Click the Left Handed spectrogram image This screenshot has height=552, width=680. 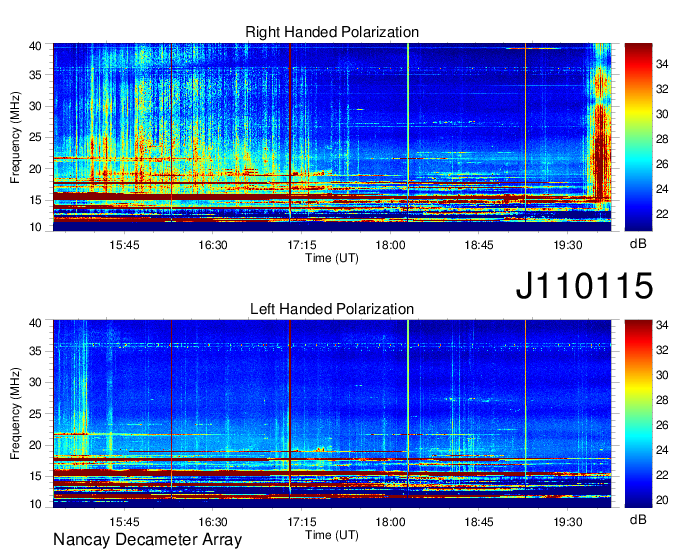pyautogui.click(x=332, y=414)
